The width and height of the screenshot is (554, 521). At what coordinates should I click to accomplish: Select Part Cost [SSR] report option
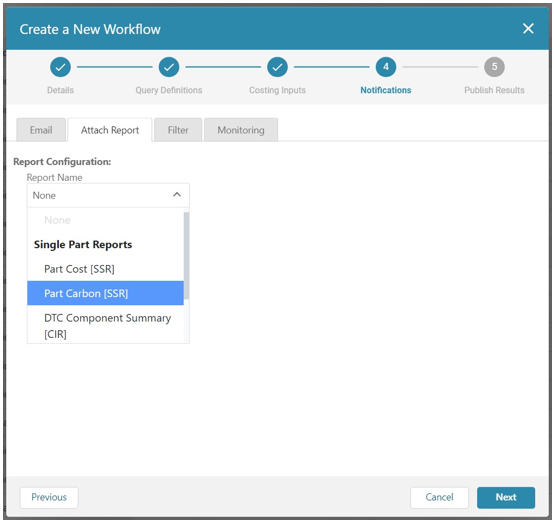pyautogui.click(x=106, y=269)
